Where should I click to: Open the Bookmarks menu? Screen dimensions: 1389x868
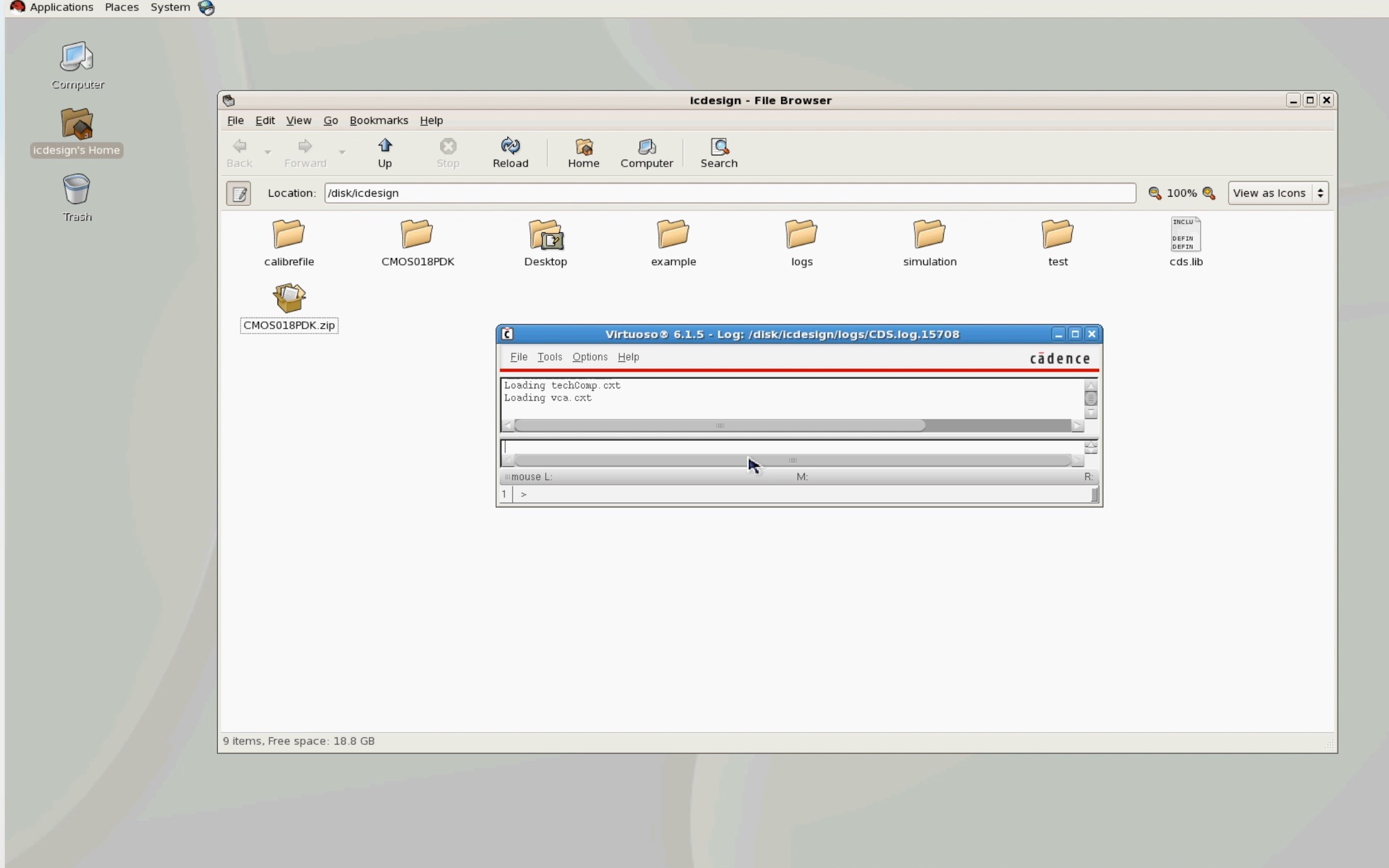[379, 121]
